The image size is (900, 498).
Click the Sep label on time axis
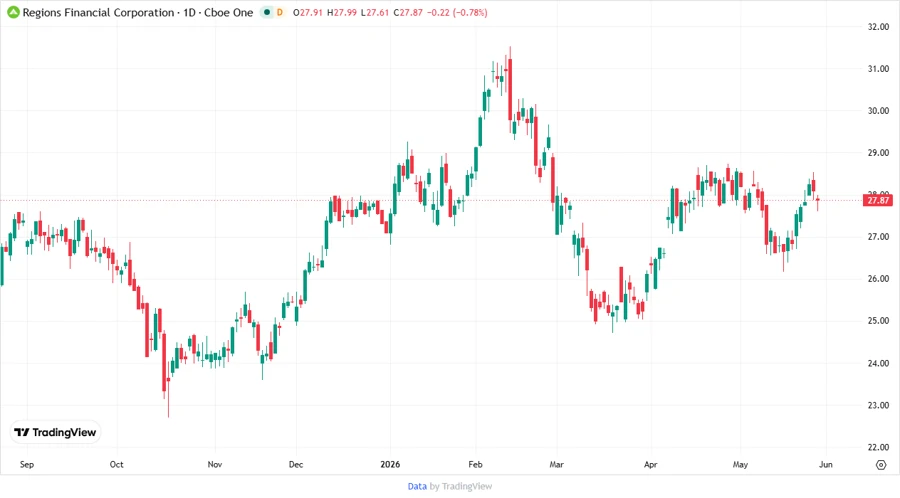26,464
